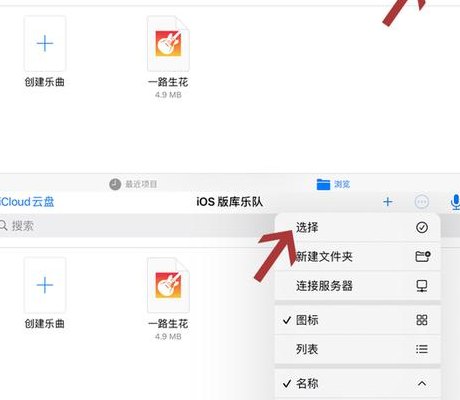Image resolution: width=460 pixels, height=400 pixels.
Task: Toggle sort direction chevron next to 名称
Action: coord(422,383)
